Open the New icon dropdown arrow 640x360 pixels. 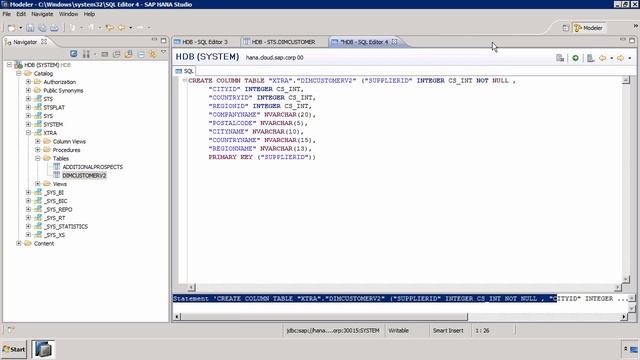coord(20,28)
